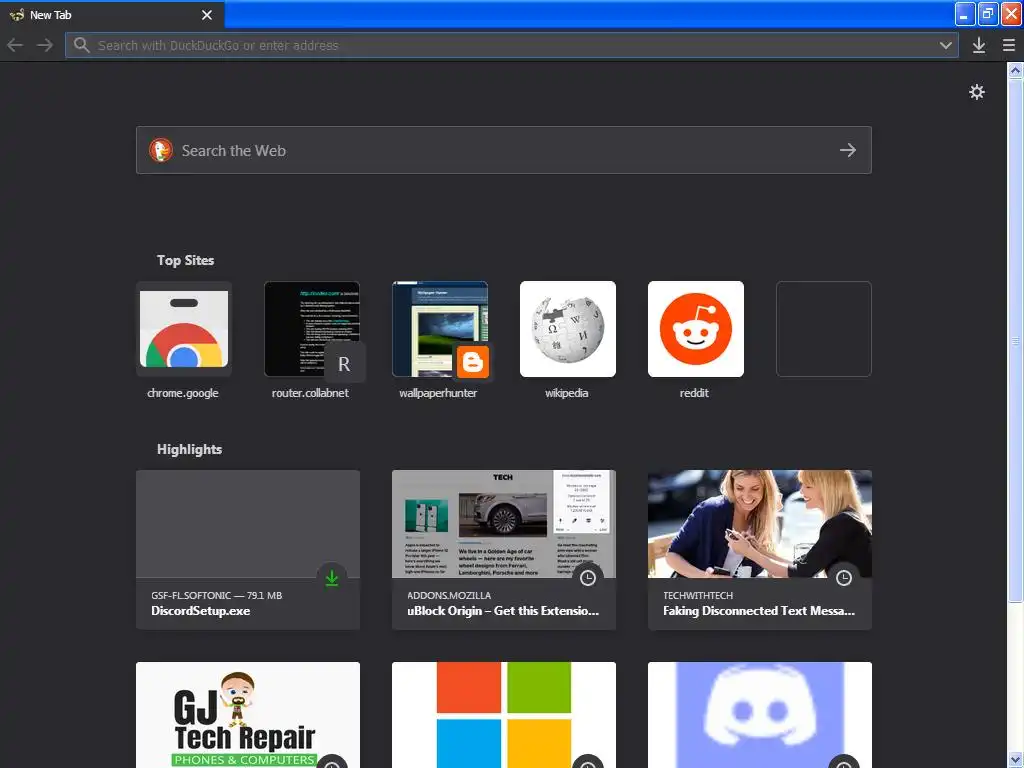Click the chrome.google label text

coord(183,393)
